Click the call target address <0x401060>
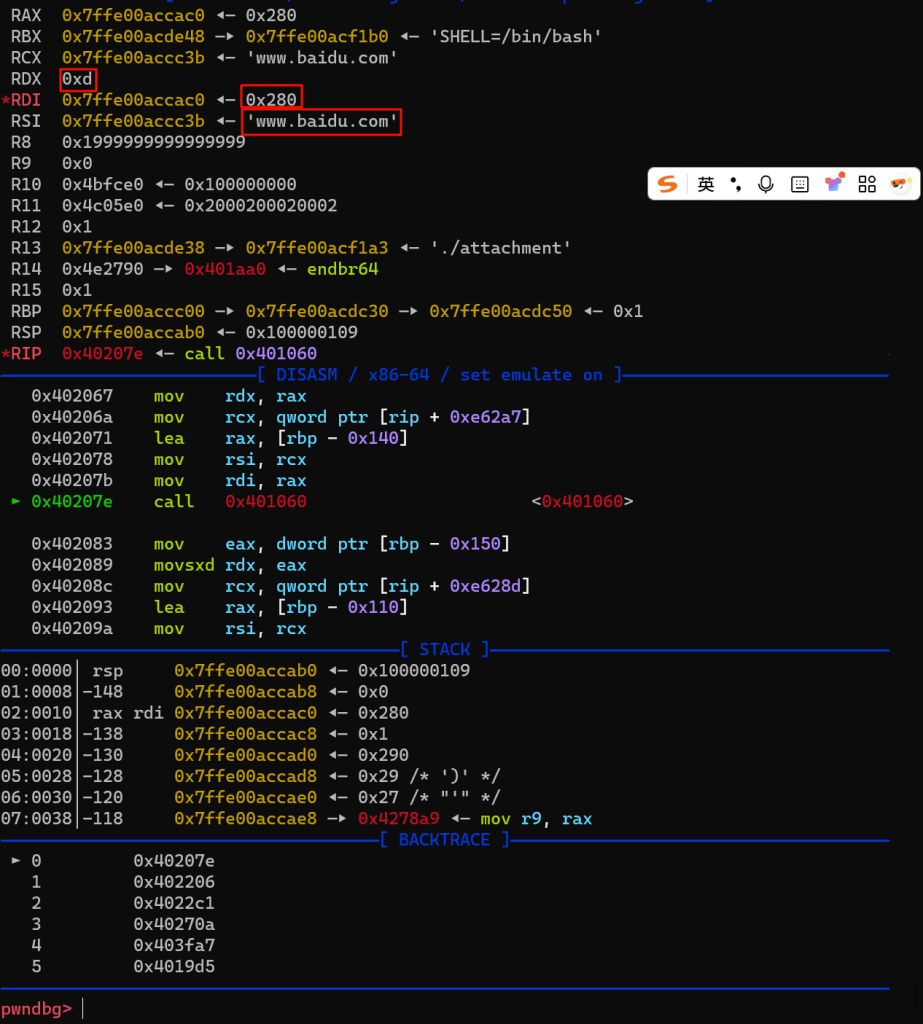This screenshot has width=923, height=1024. point(582,501)
